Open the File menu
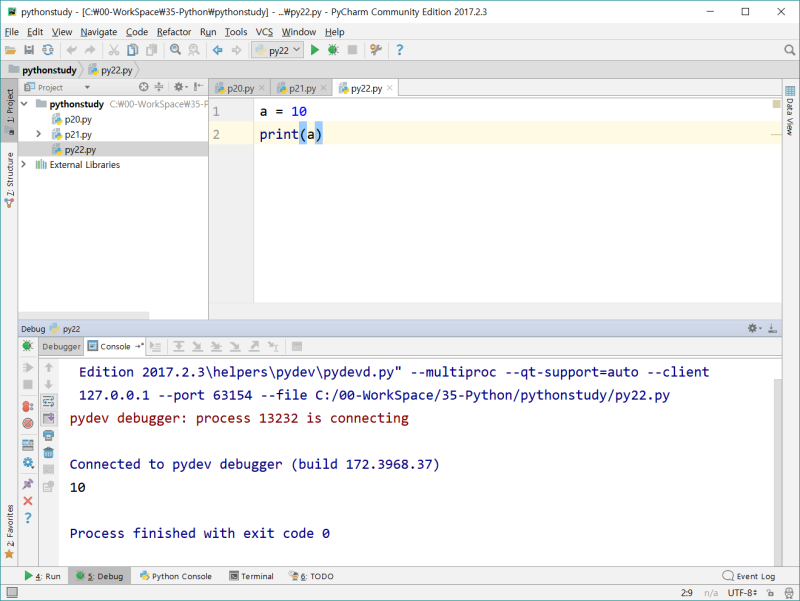 (x=12, y=32)
